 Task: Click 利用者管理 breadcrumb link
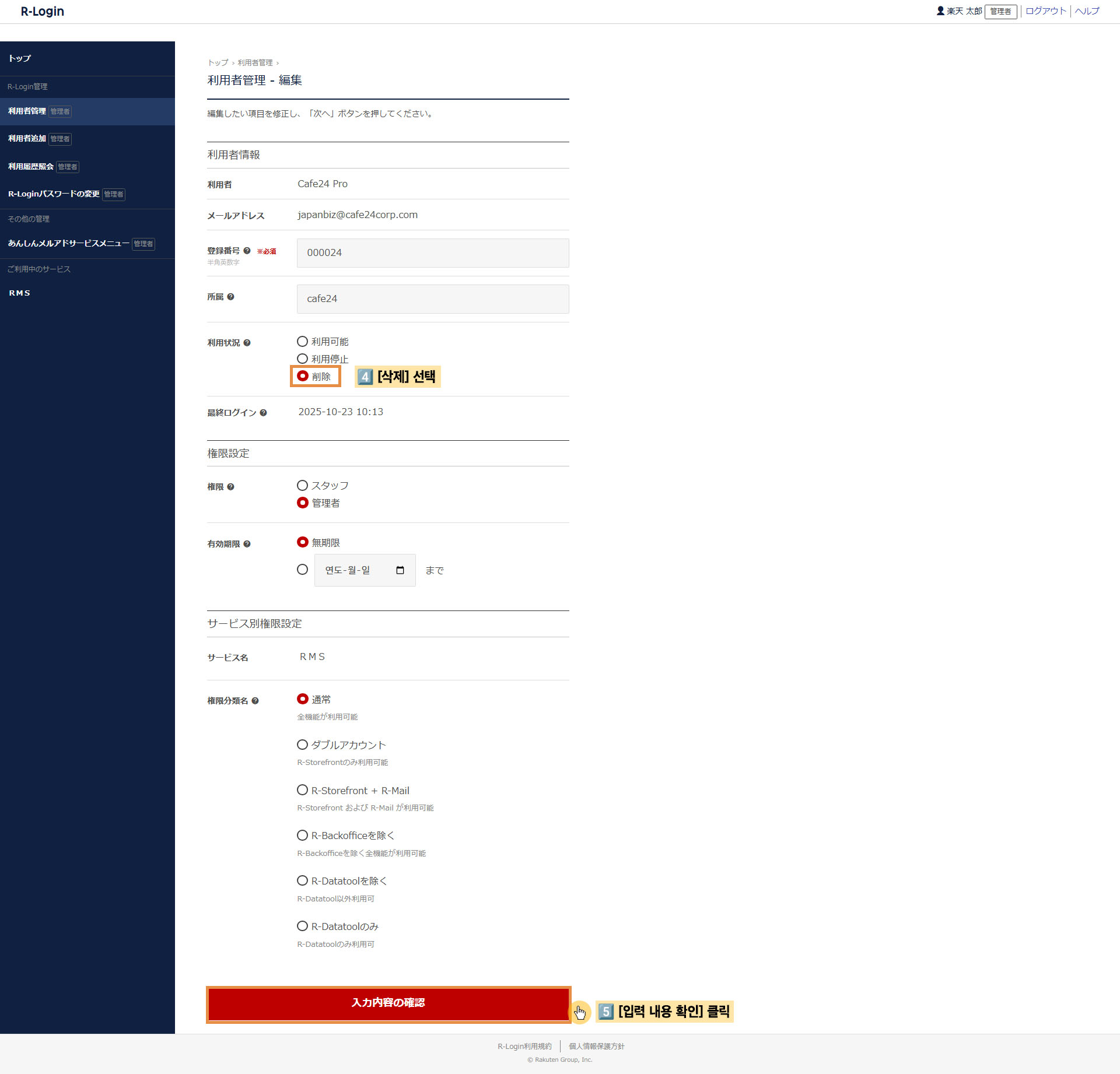point(255,63)
